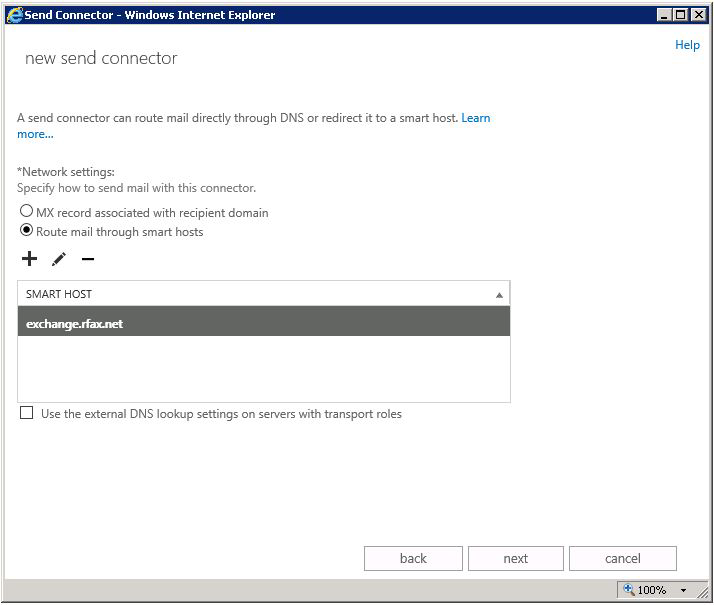Enable external DNS lookup settings checkbox
Viewport: 714px width, 605px height.
pyautogui.click(x=27, y=413)
